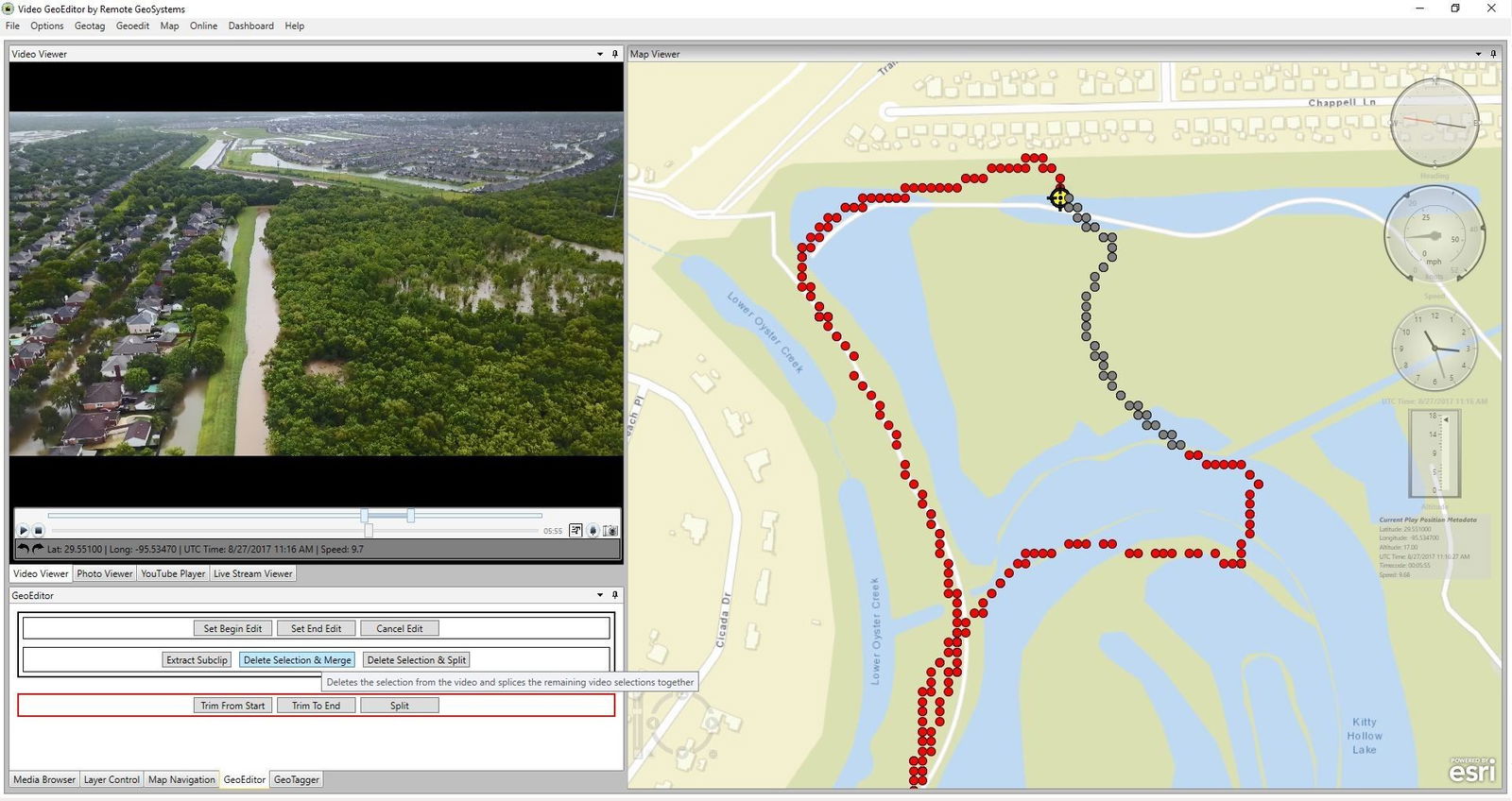Click the Set End Edit button

(316, 628)
